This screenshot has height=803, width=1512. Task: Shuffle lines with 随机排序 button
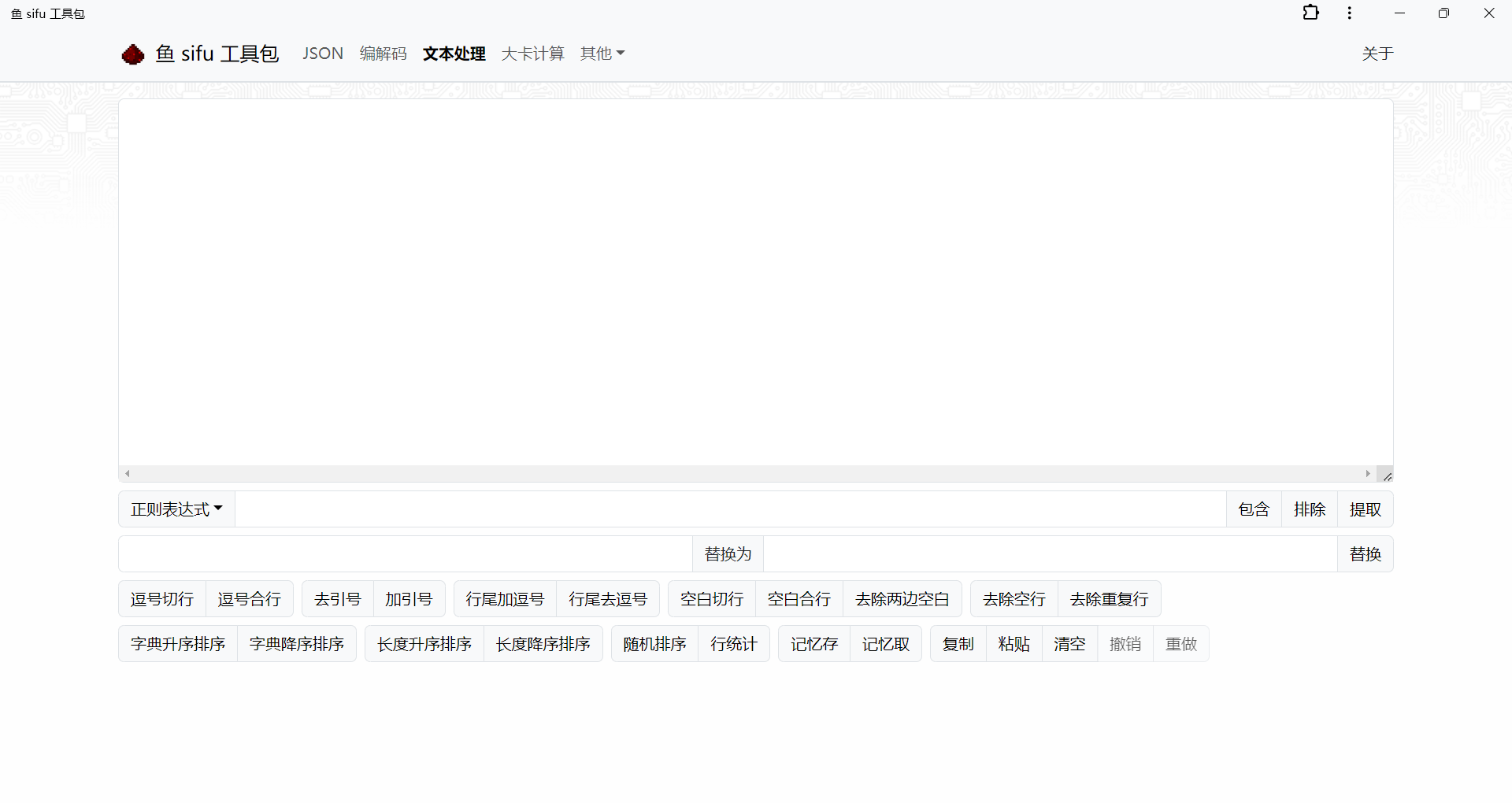pyautogui.click(x=655, y=644)
